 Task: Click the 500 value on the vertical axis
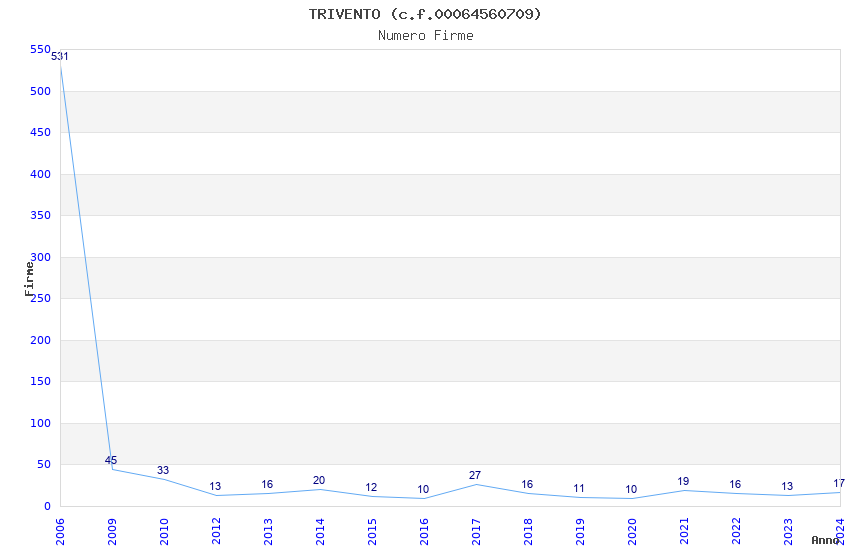pos(40,91)
